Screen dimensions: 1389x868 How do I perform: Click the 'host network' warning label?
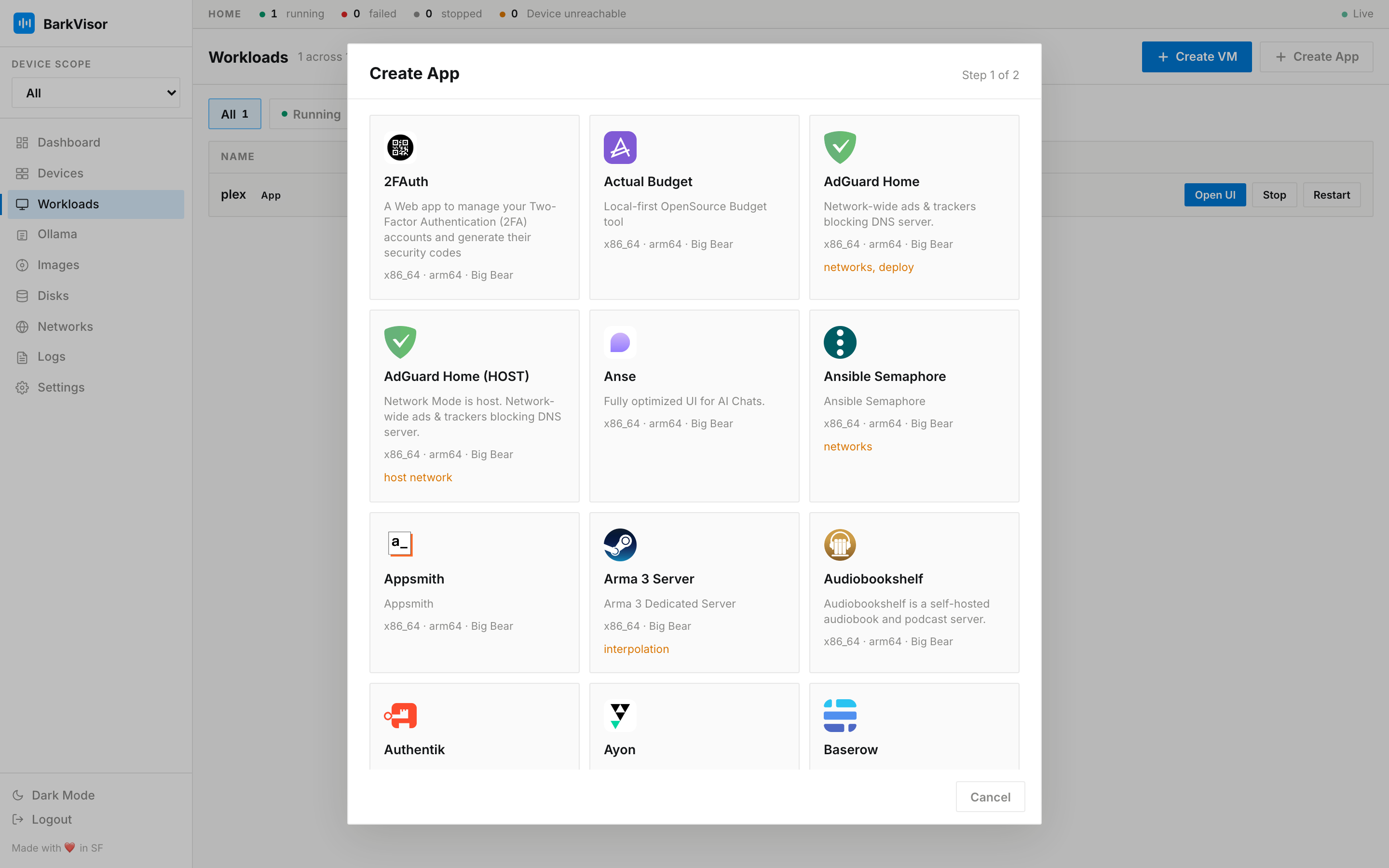pos(418,477)
